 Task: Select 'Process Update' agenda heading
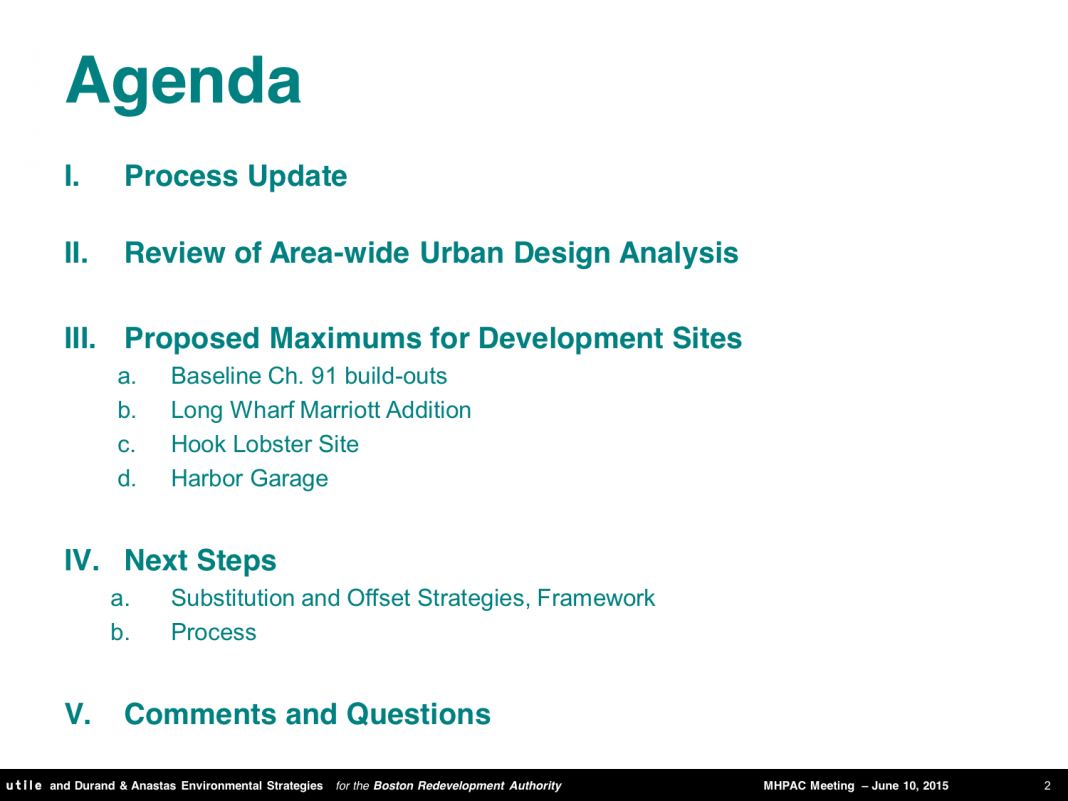coord(236,176)
